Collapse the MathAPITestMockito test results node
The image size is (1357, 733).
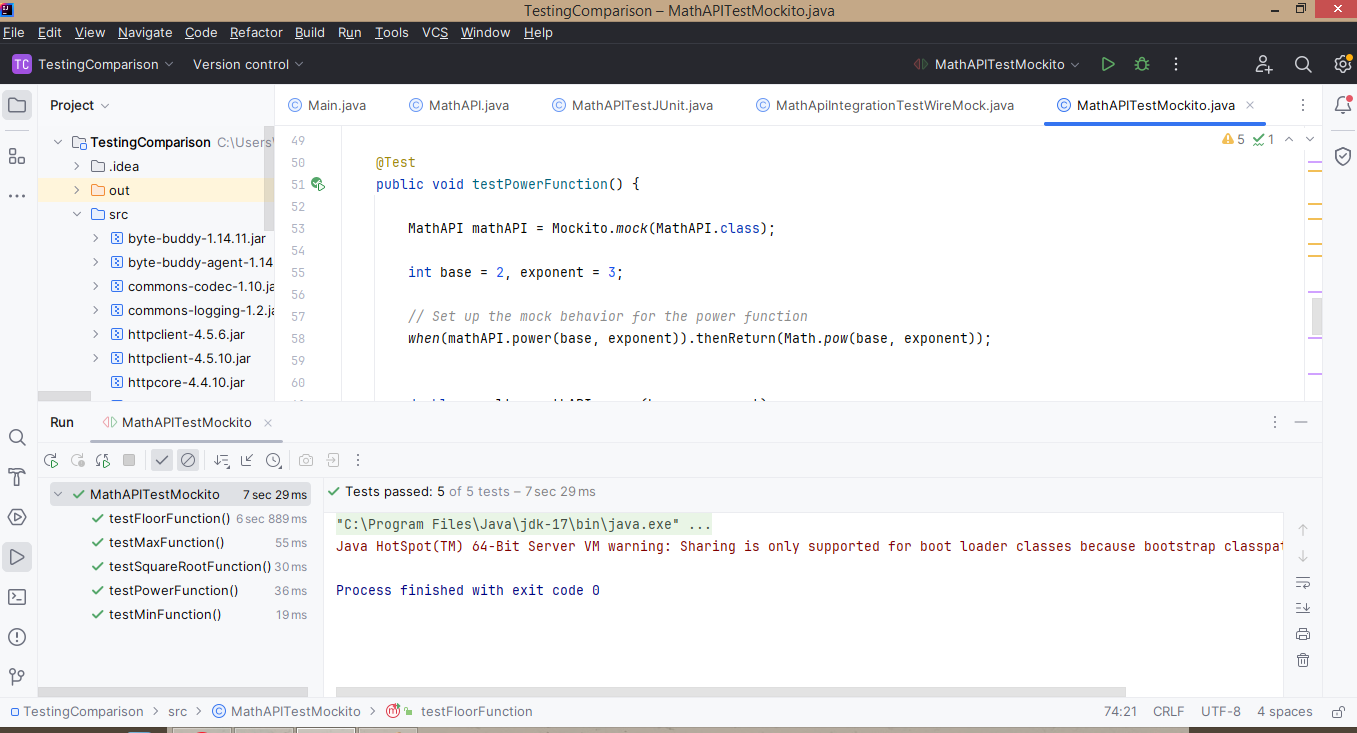58,494
